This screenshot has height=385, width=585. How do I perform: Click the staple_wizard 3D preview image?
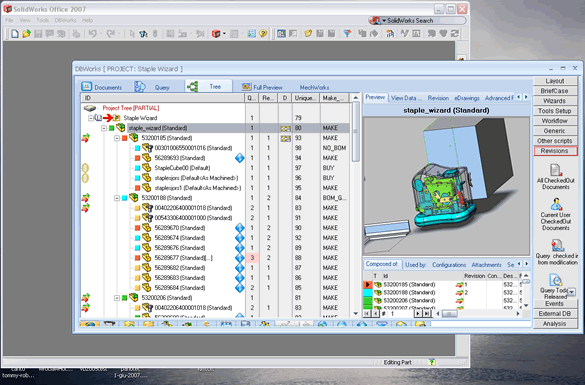[x=446, y=186]
